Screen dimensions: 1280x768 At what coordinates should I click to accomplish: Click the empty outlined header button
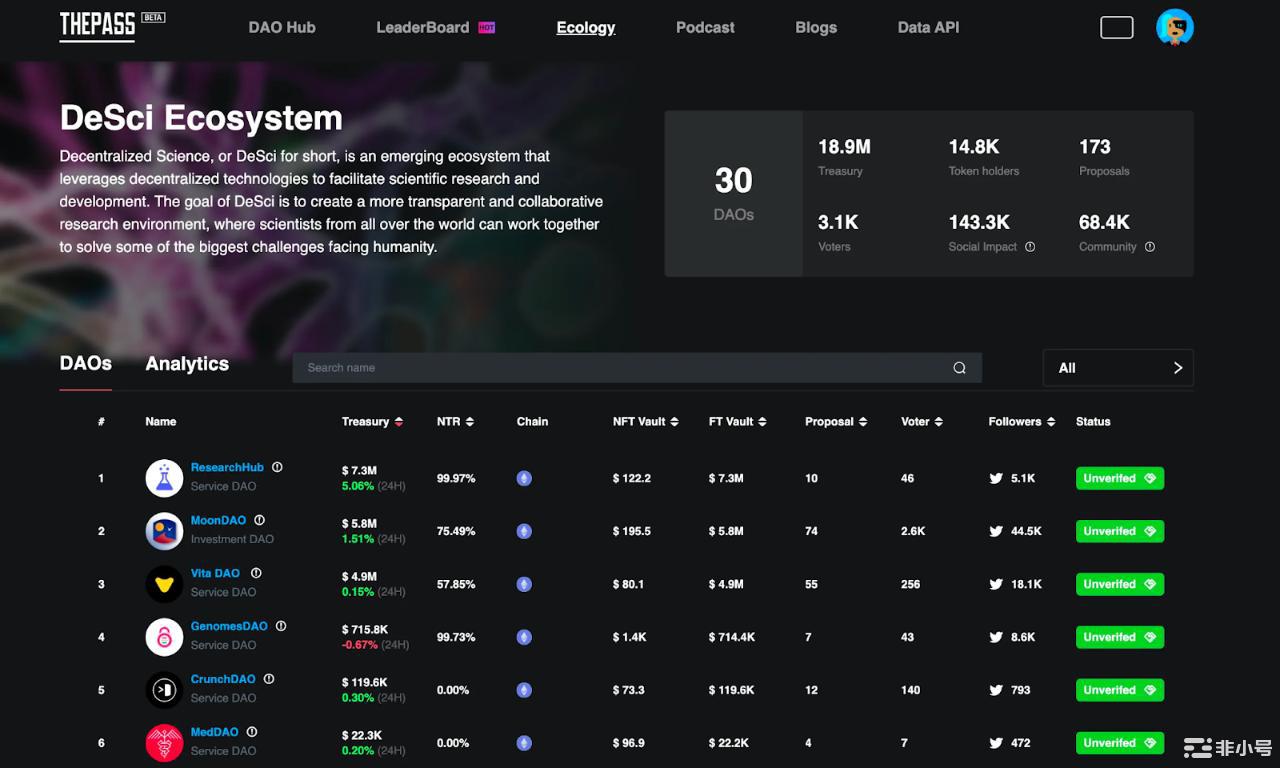pyautogui.click(x=1117, y=27)
